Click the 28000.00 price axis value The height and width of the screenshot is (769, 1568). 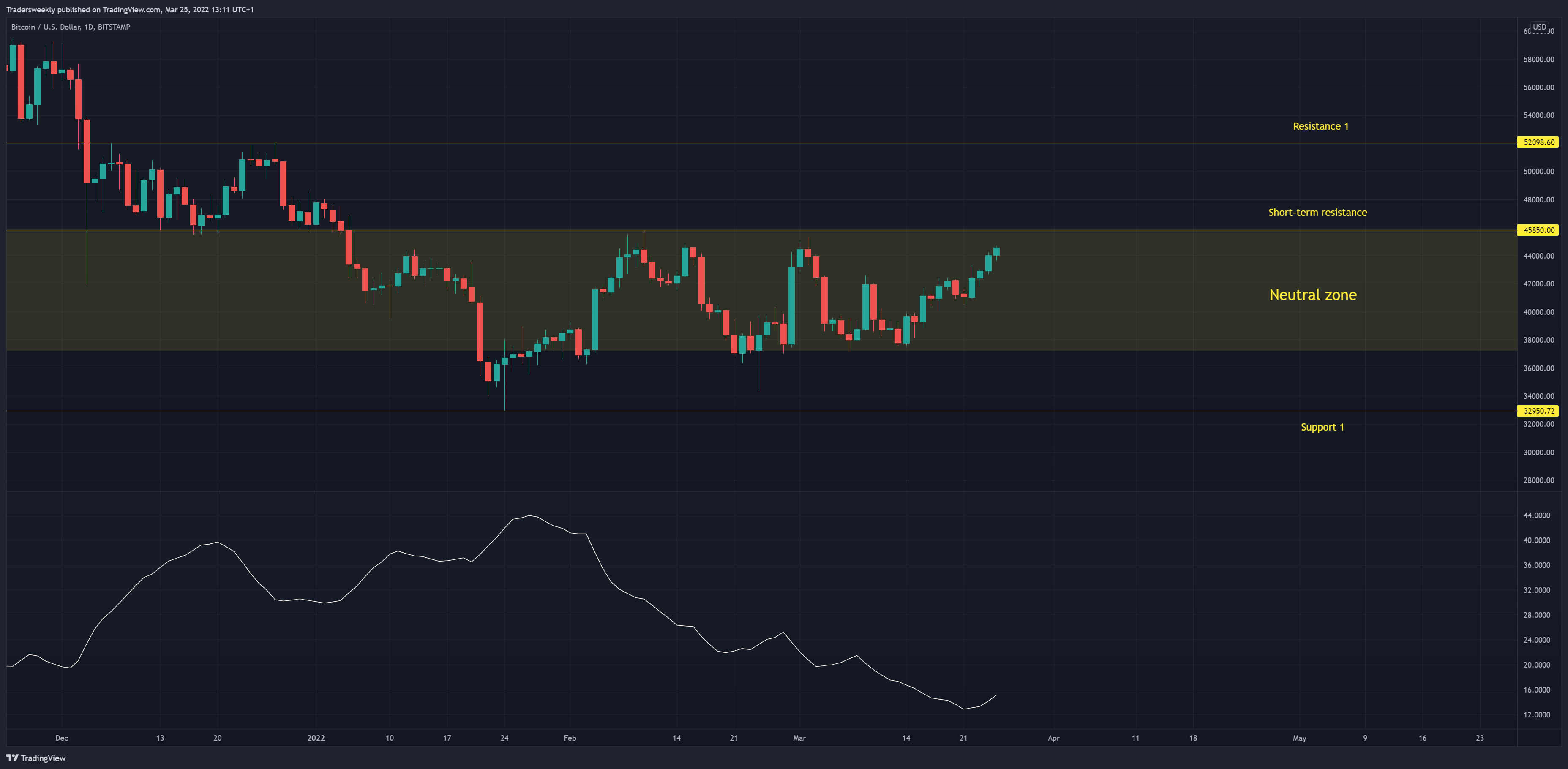(x=1539, y=480)
